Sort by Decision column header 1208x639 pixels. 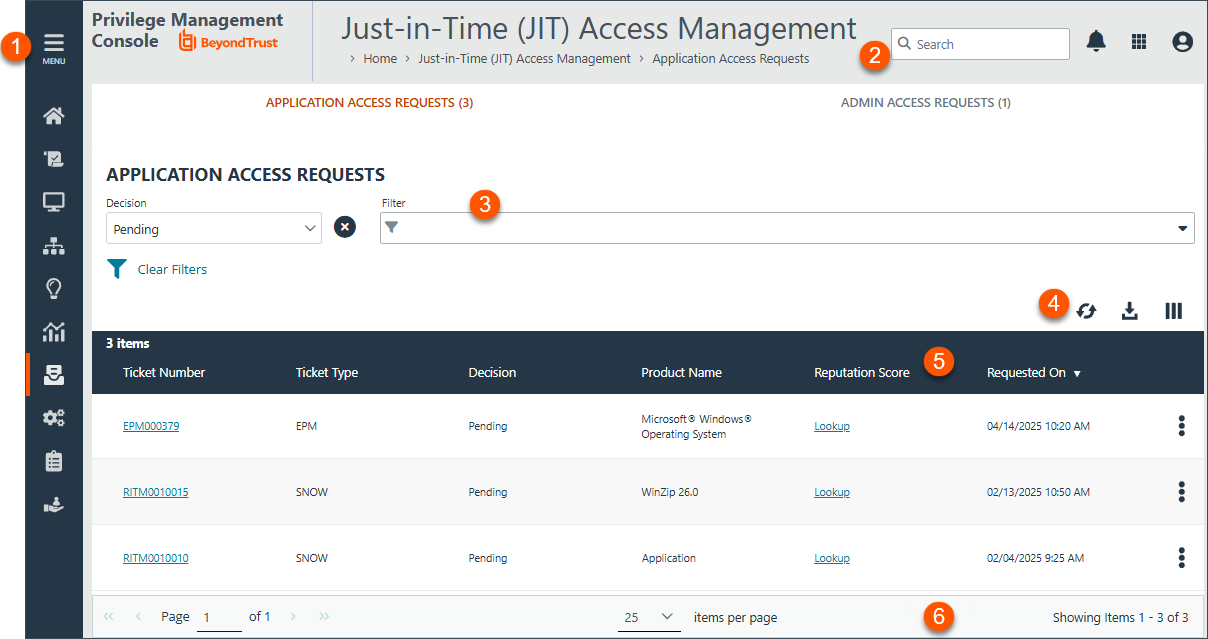[x=492, y=372]
